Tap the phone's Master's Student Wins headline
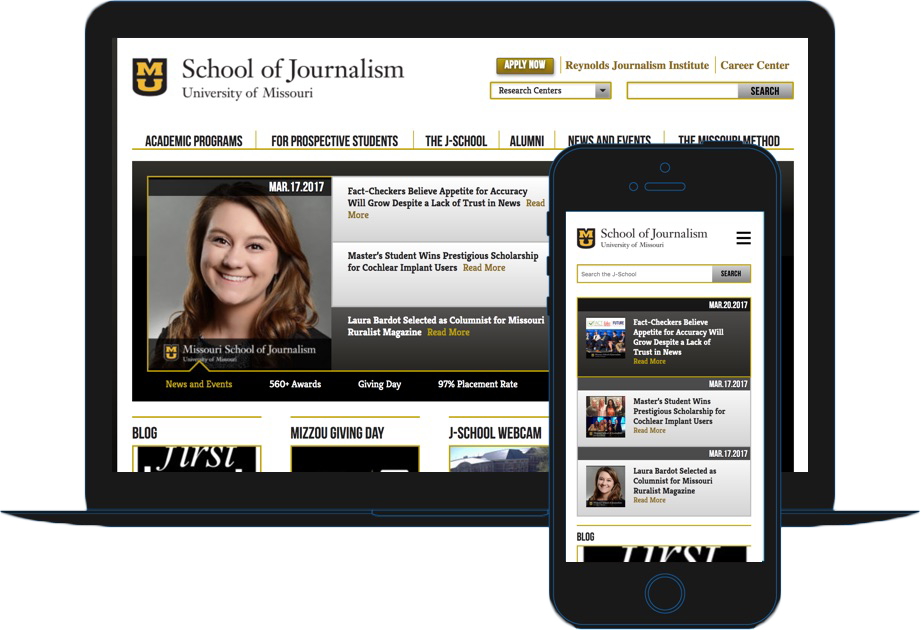Image resolution: width=920 pixels, height=630 pixels. 679,411
